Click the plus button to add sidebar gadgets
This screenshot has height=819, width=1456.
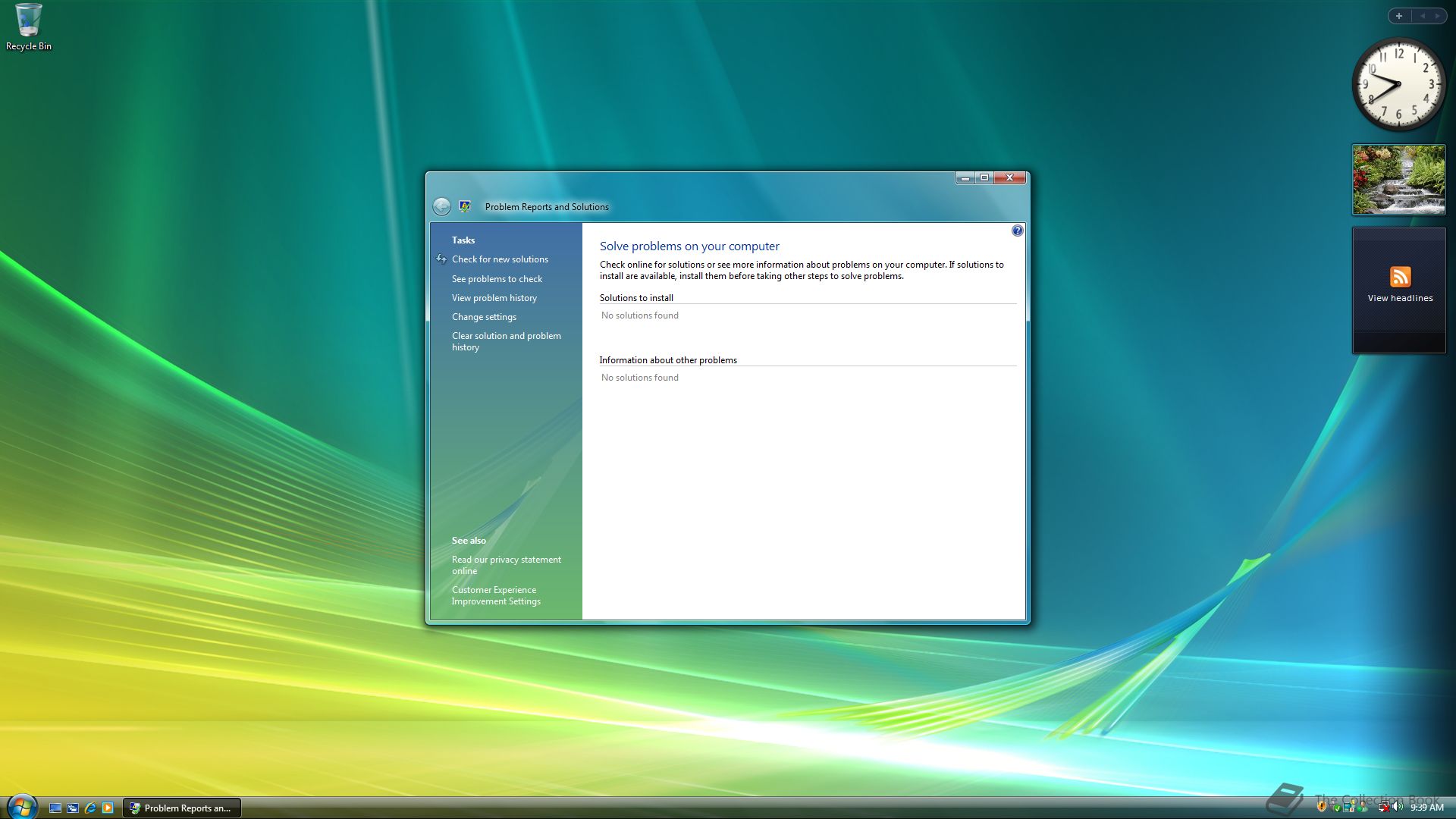point(1399,15)
